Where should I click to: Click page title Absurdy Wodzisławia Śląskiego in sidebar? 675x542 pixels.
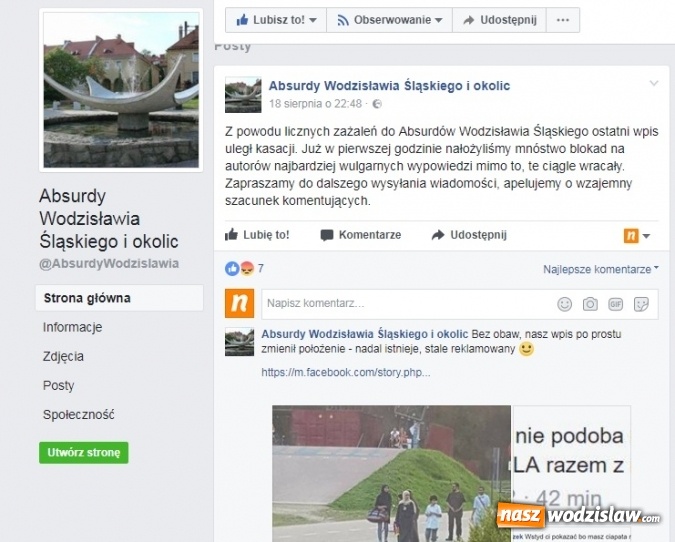[x=108, y=219]
